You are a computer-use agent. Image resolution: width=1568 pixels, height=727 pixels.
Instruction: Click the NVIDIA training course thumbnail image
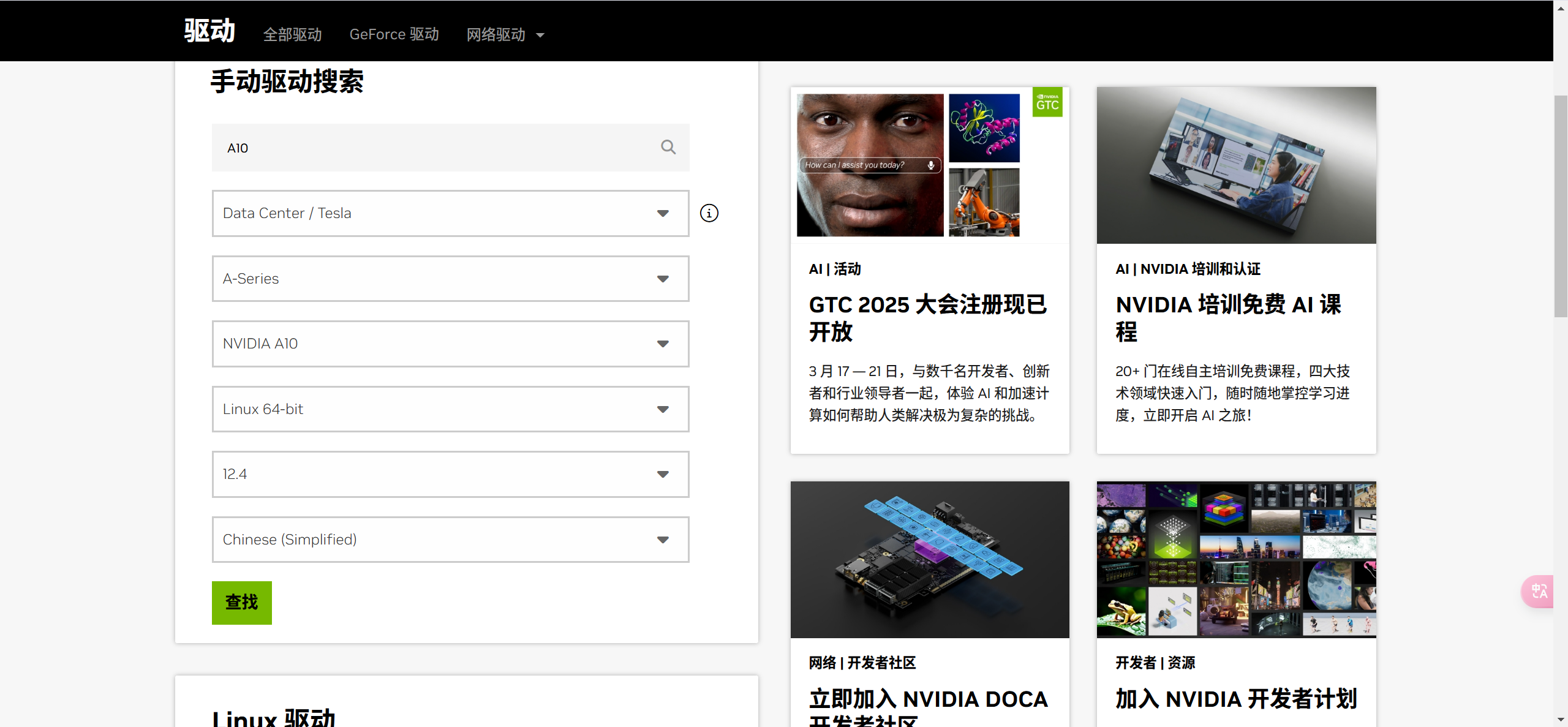point(1236,165)
